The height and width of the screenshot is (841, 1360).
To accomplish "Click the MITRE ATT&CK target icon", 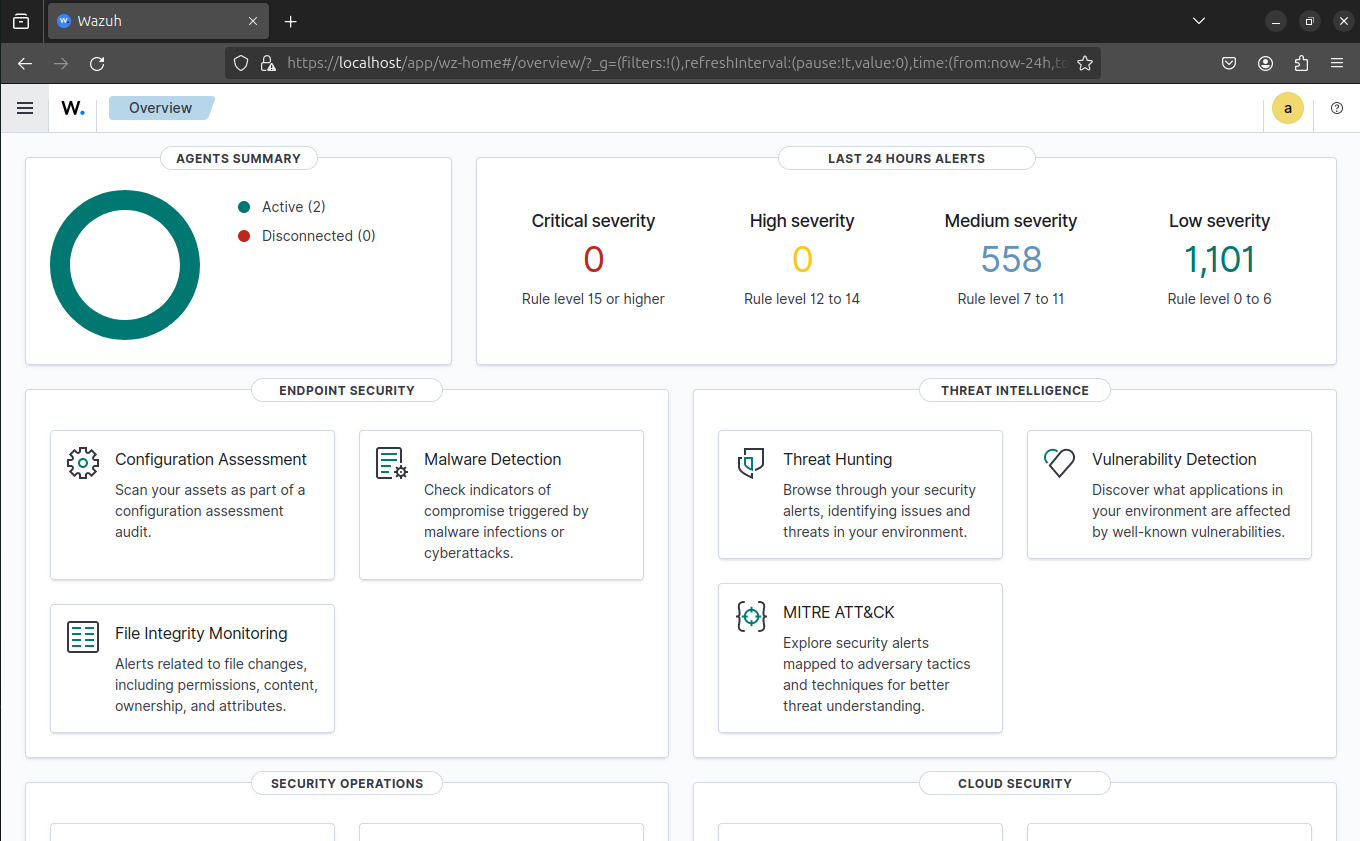I will 751,616.
